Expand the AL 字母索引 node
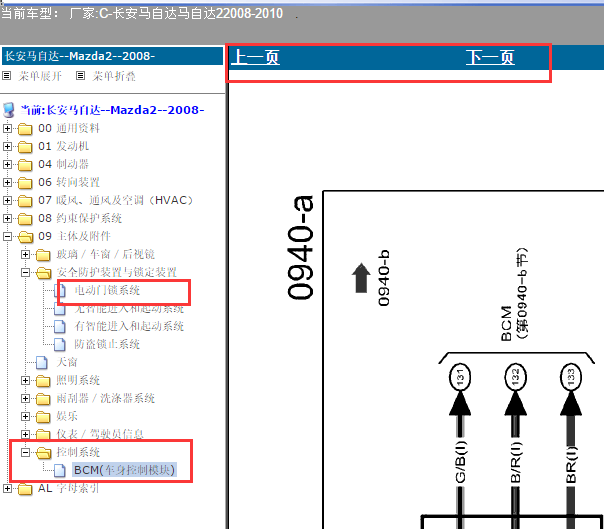 (7, 489)
